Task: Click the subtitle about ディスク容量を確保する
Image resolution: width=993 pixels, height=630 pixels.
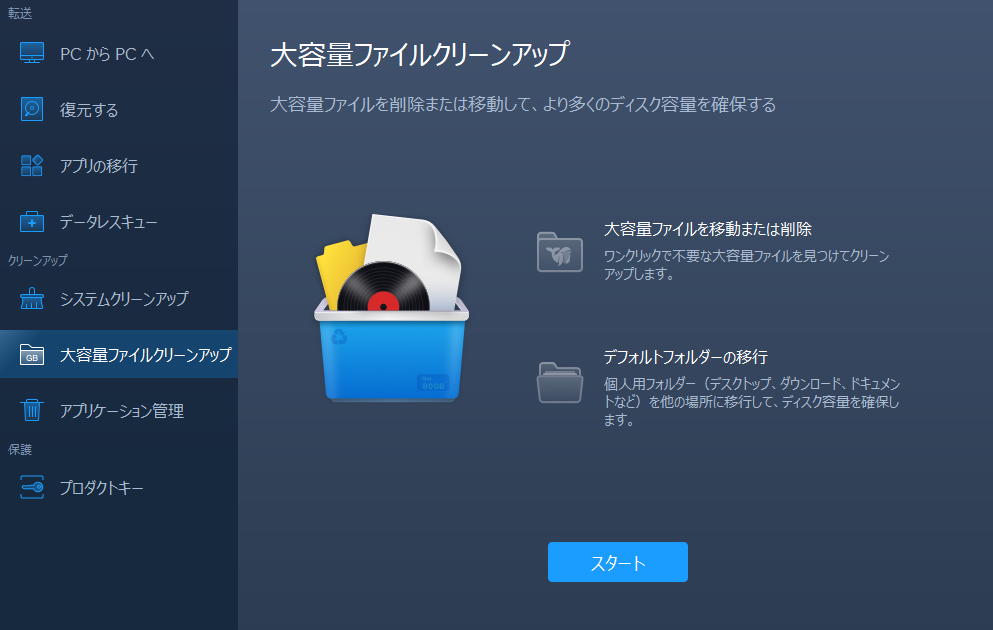Action: (523, 104)
